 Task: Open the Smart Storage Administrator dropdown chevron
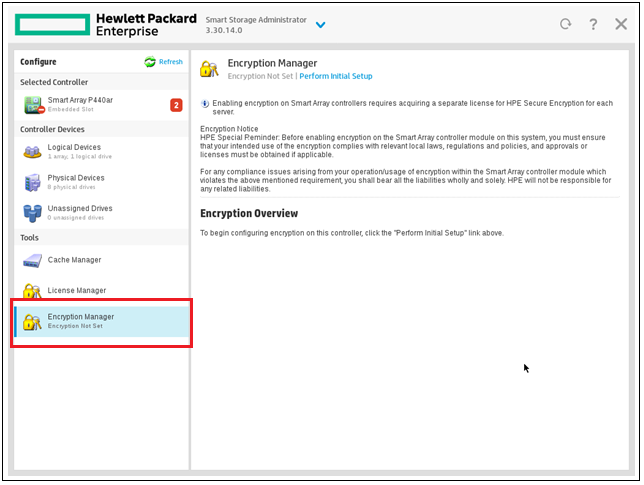321,25
